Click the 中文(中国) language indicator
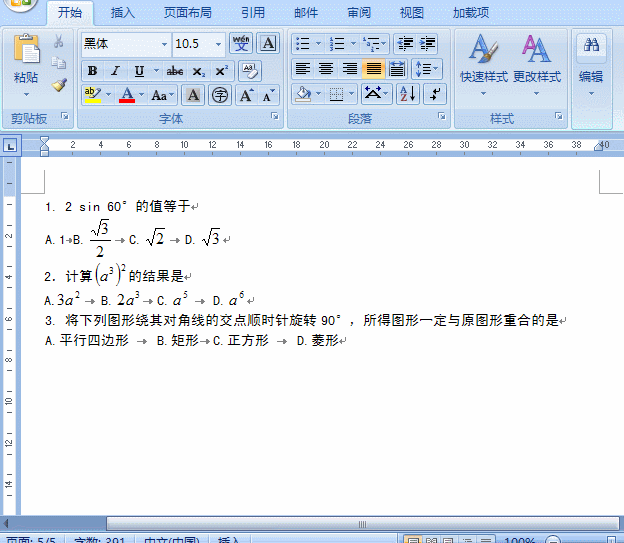 [172, 540]
